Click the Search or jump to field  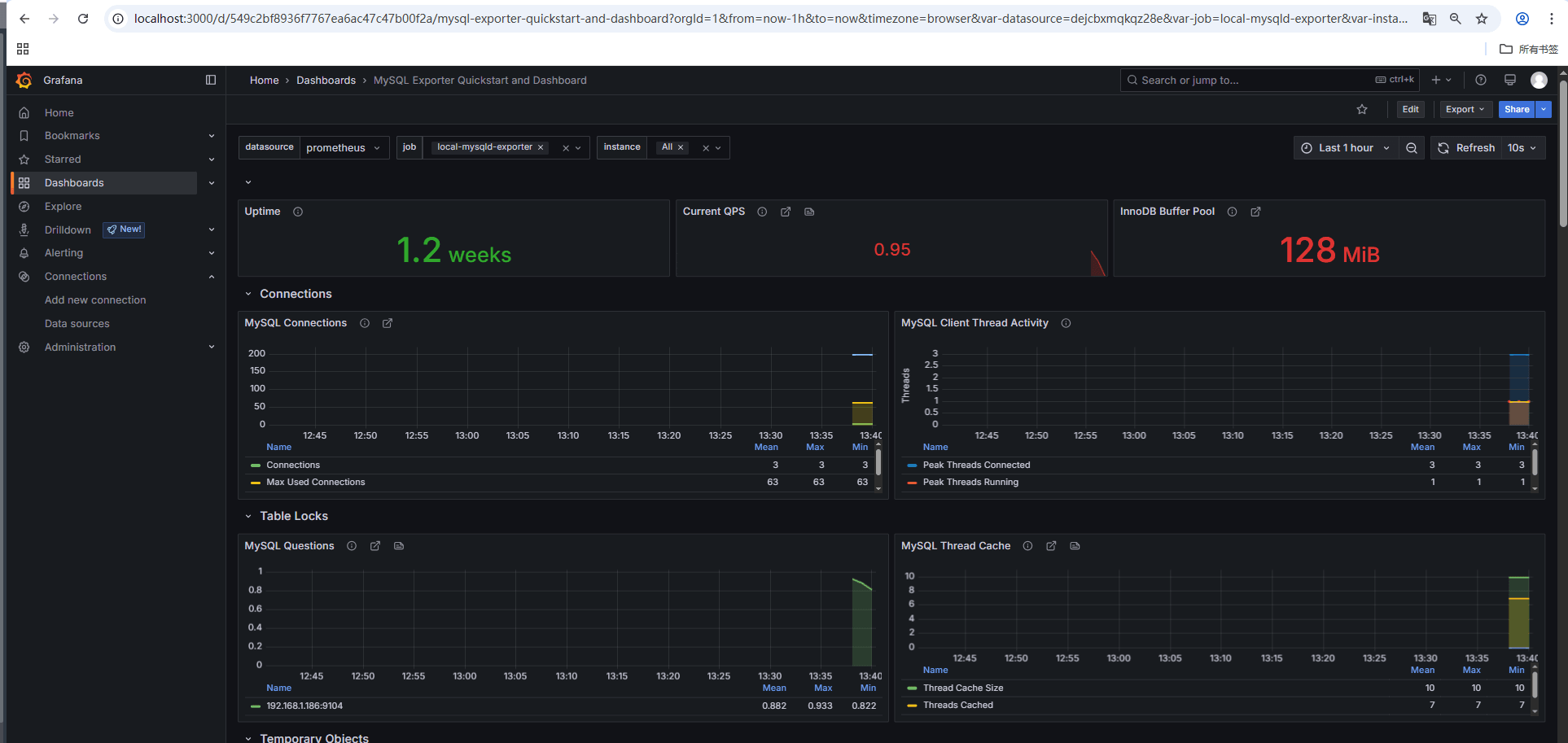point(1269,80)
